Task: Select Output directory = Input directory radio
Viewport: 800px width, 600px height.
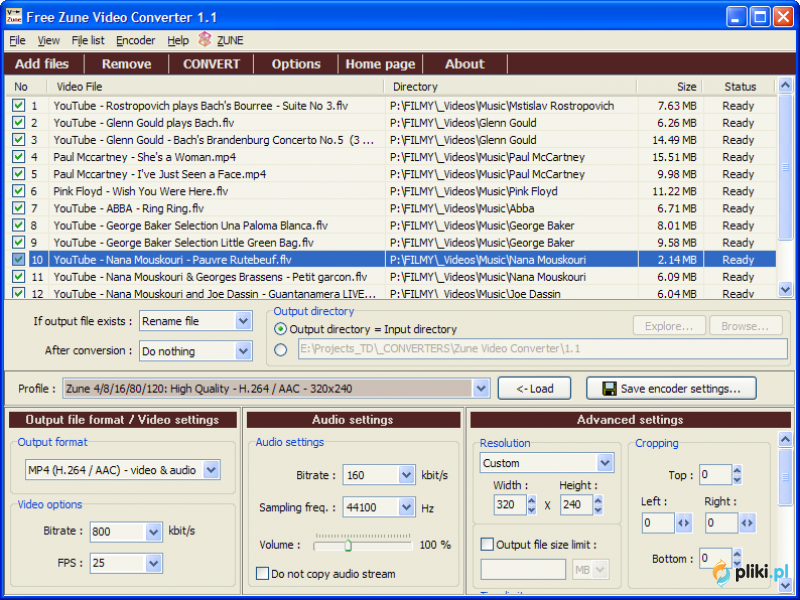Action: coord(280,329)
